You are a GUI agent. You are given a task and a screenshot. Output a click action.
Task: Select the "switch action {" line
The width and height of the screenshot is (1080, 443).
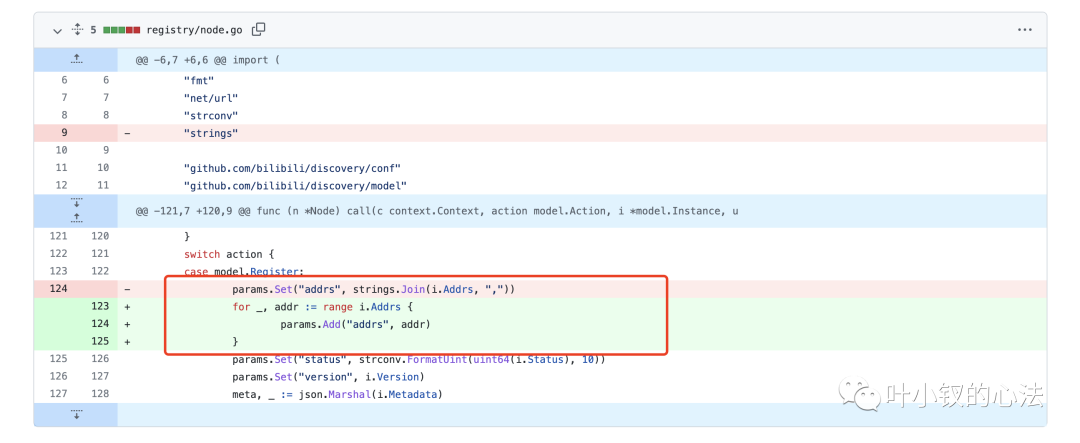pyautogui.click(x=229, y=254)
